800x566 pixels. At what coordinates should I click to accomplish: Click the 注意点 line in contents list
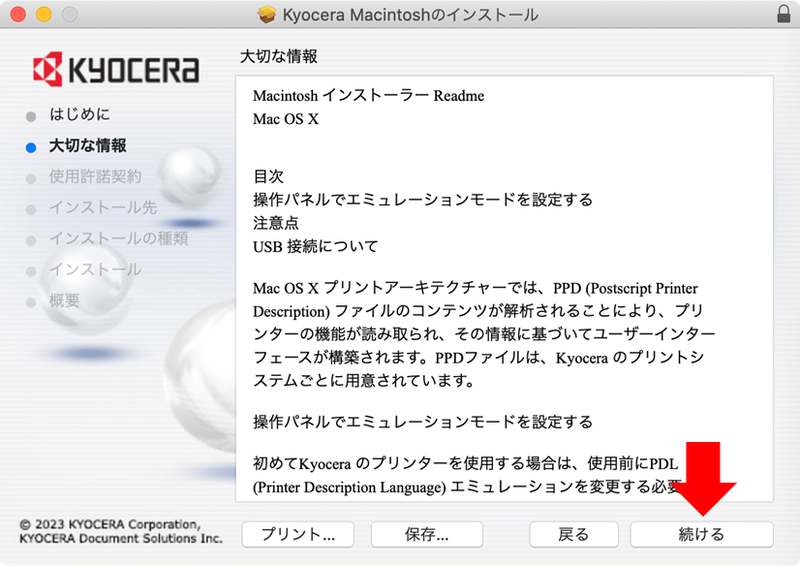[x=276, y=223]
